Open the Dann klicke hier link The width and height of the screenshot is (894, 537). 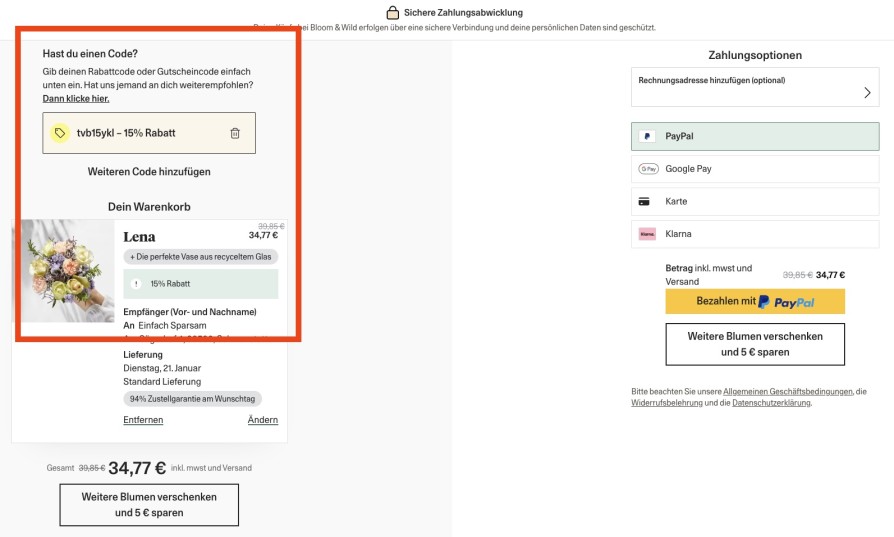pos(76,99)
